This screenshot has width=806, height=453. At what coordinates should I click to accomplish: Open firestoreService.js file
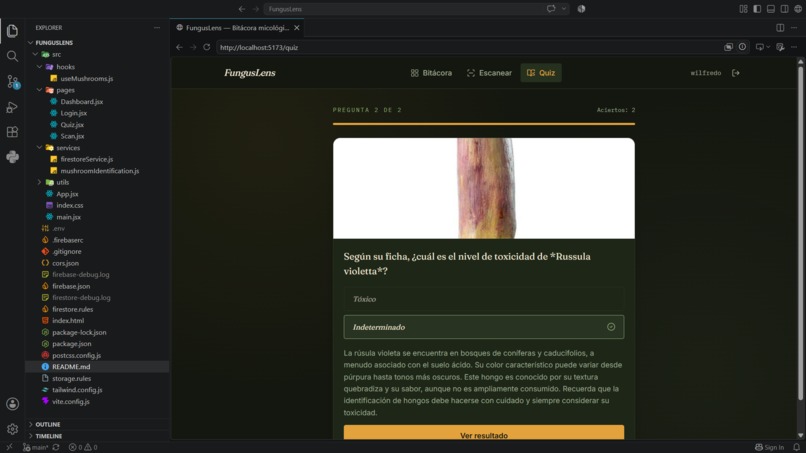coord(86,159)
